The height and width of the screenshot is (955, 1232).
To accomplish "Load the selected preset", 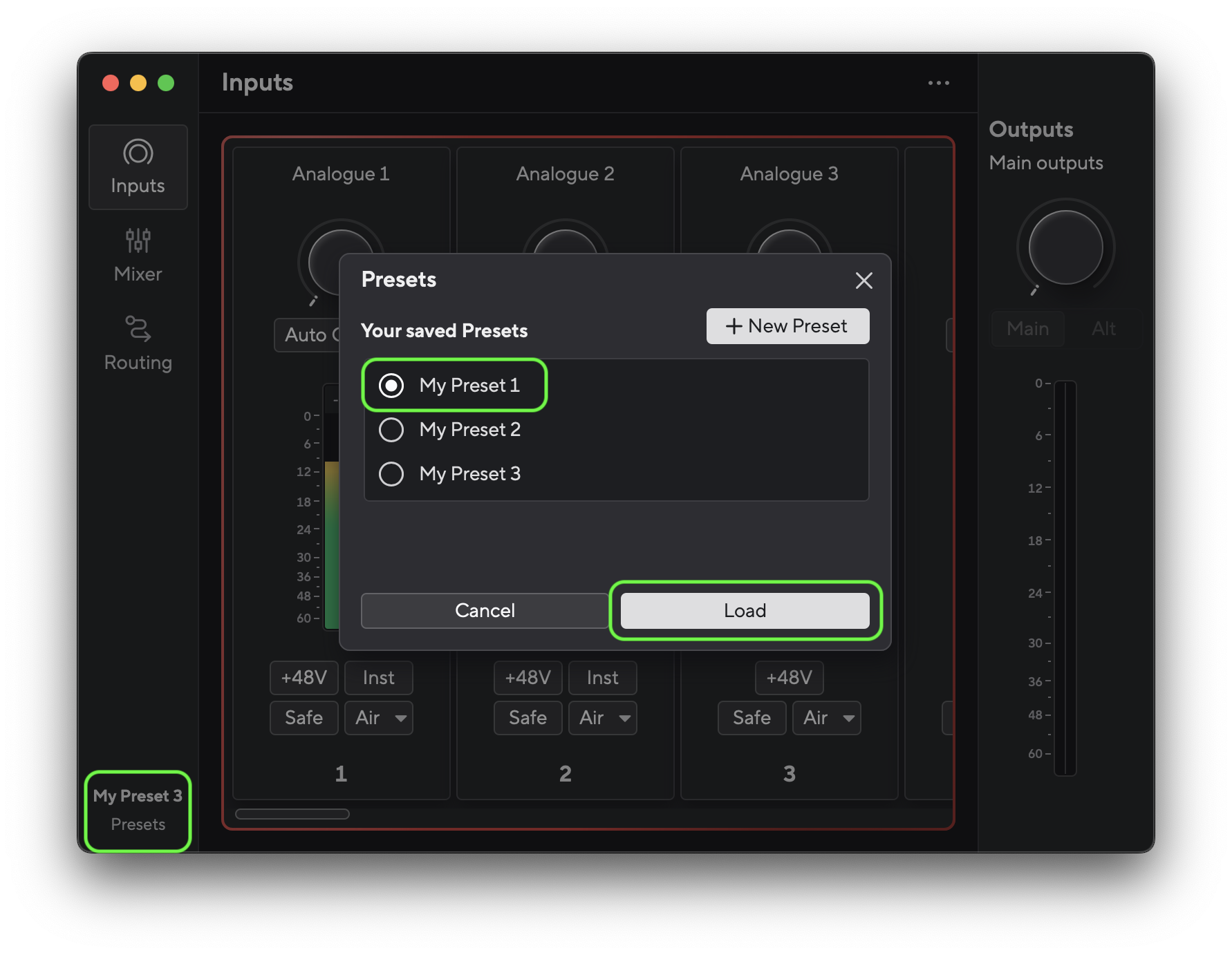I will point(744,610).
